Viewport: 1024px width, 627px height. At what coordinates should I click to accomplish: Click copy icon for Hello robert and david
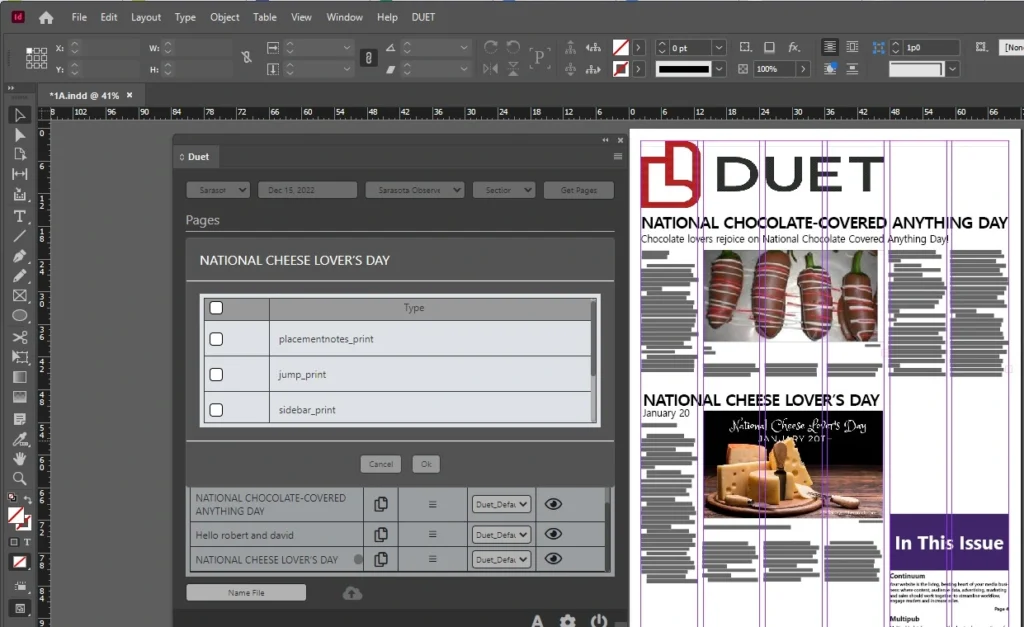380,535
